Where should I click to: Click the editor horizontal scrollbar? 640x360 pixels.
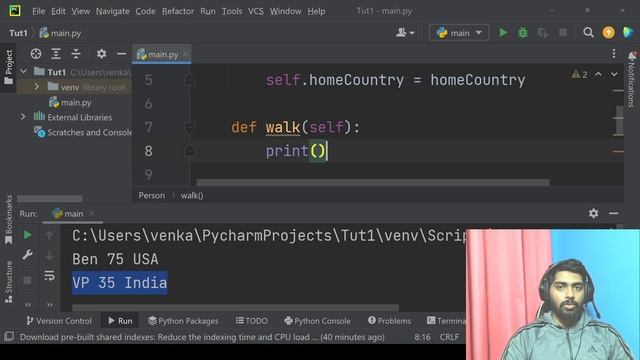click(373, 182)
